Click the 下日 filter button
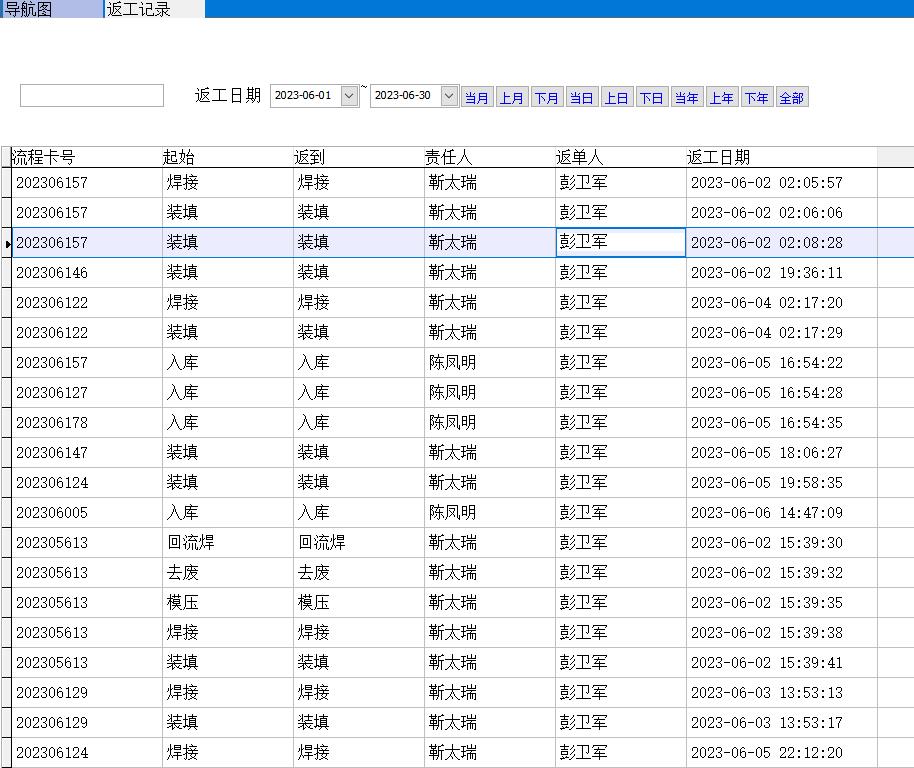Image resolution: width=914 pixels, height=768 pixels. pos(652,98)
